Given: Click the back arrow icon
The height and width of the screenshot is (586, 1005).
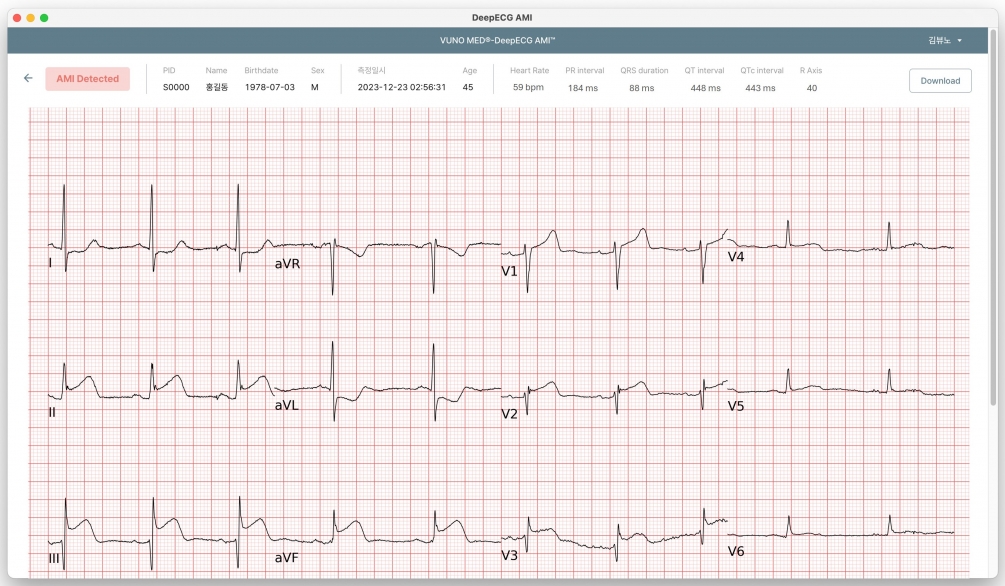Looking at the screenshot, I should (x=28, y=79).
